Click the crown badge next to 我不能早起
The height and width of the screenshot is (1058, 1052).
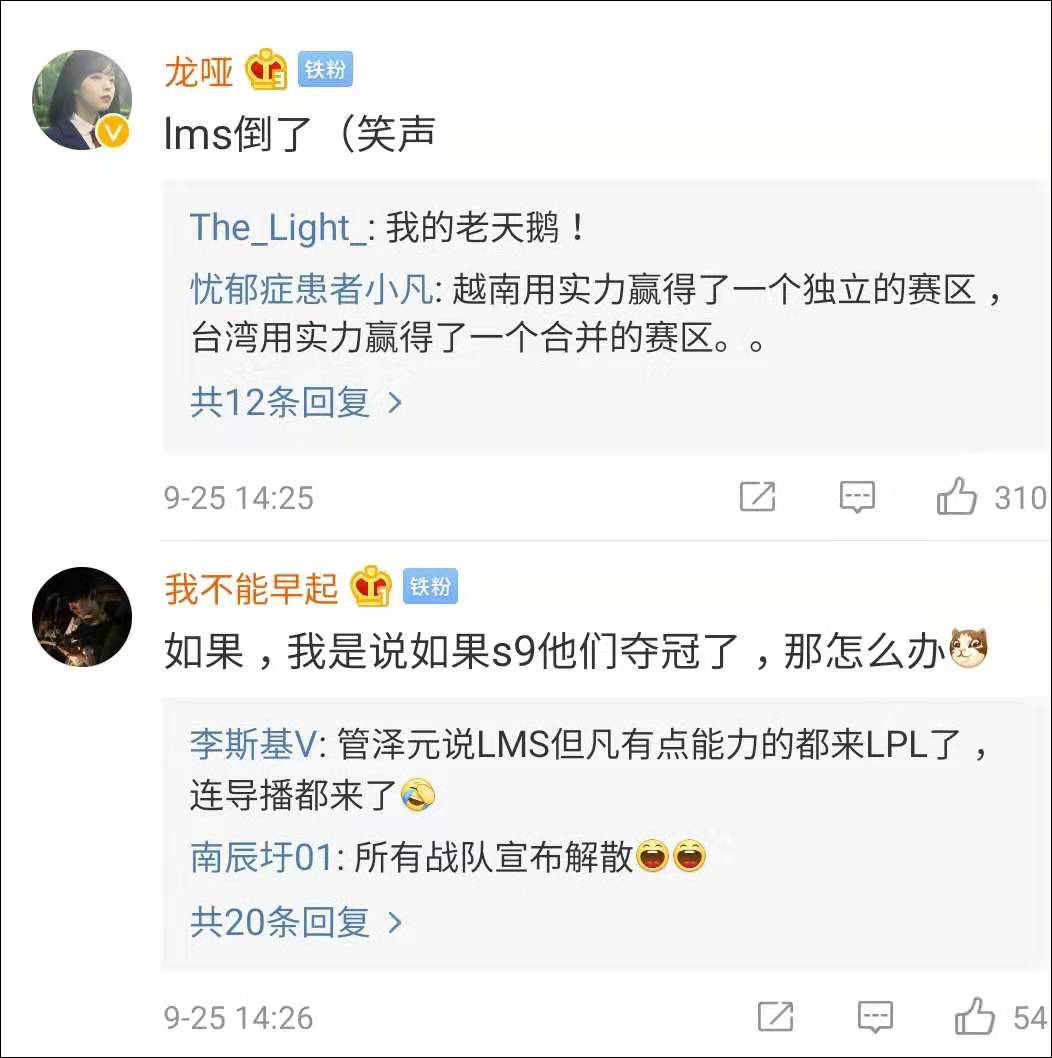pyautogui.click(x=371, y=587)
